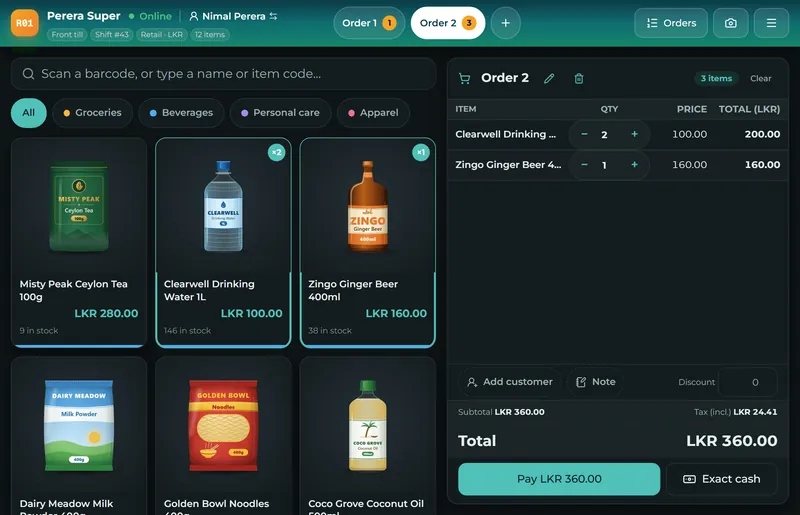Screen dimensions: 800x515
Task: Focus the barcode search field
Action: [223, 74]
